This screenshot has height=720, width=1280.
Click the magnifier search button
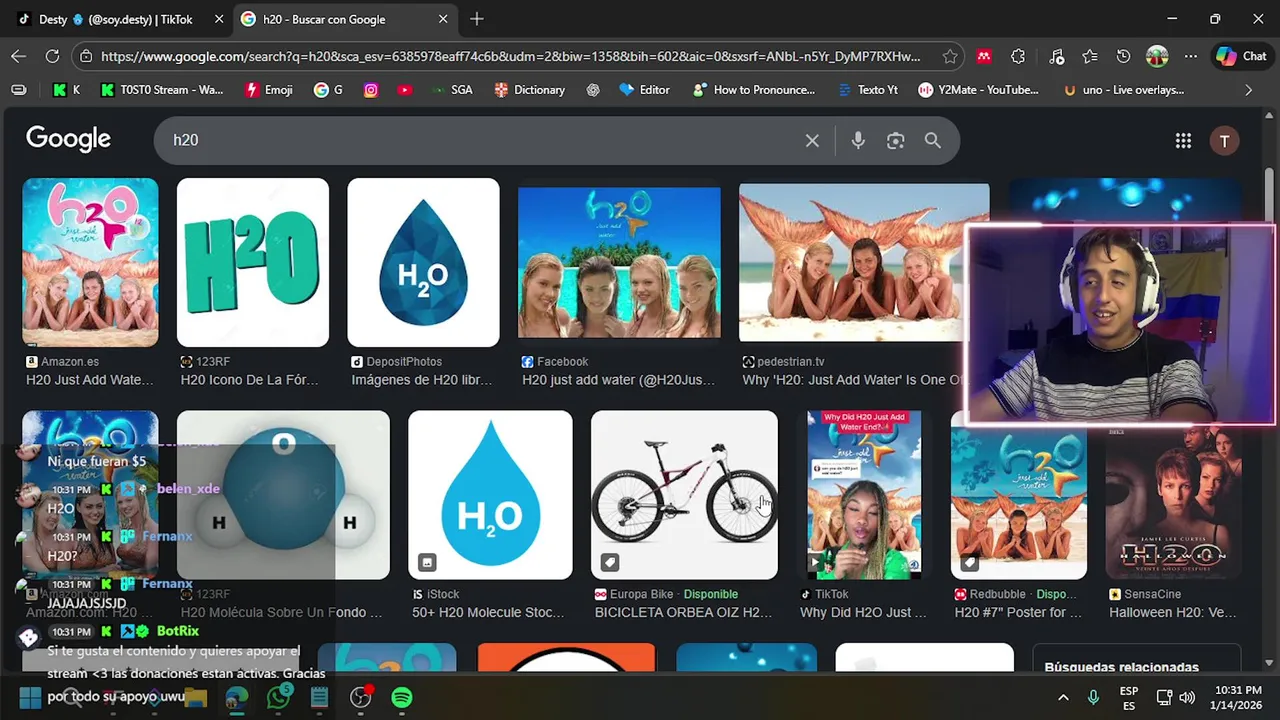click(x=933, y=141)
